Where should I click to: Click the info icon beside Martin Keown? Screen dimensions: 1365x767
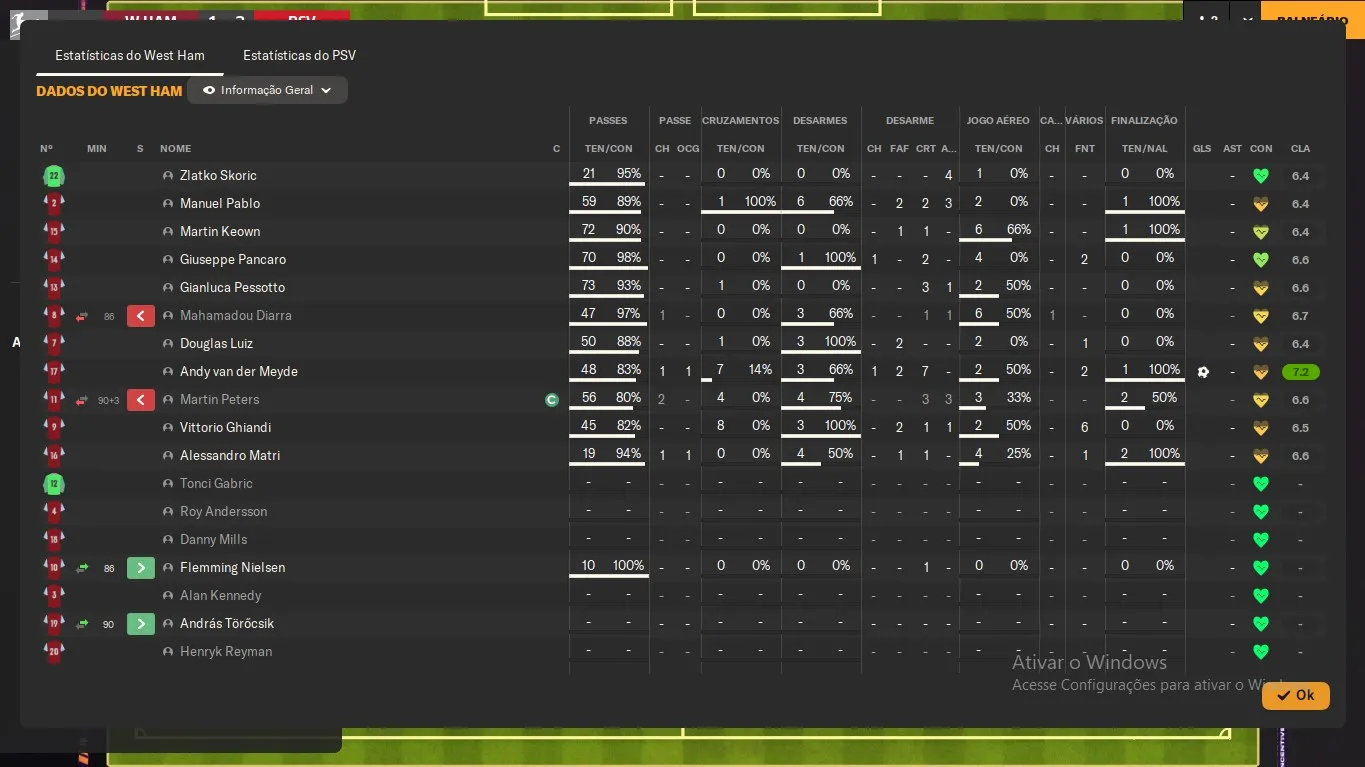pos(168,232)
